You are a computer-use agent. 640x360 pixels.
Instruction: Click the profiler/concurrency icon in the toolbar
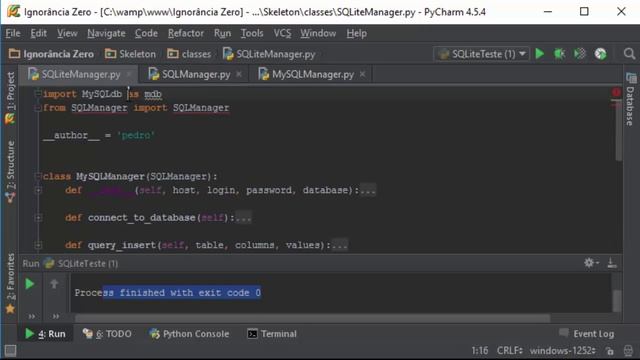coord(600,53)
